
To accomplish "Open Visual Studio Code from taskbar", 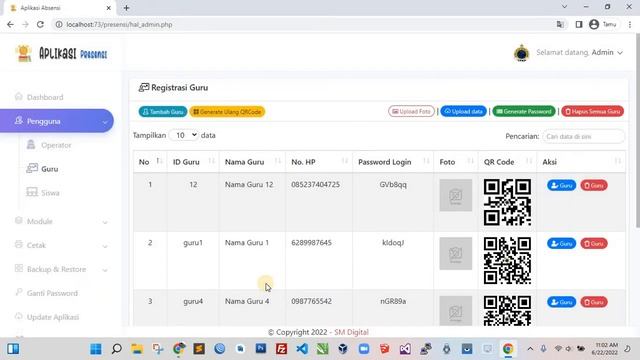I will pos(302,349).
